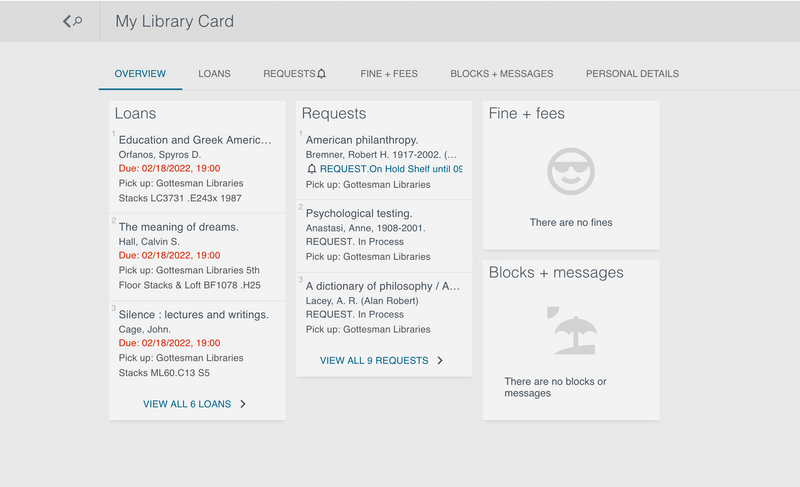
Task: Click the View All 9 Requests link
Action: pyautogui.click(x=374, y=361)
